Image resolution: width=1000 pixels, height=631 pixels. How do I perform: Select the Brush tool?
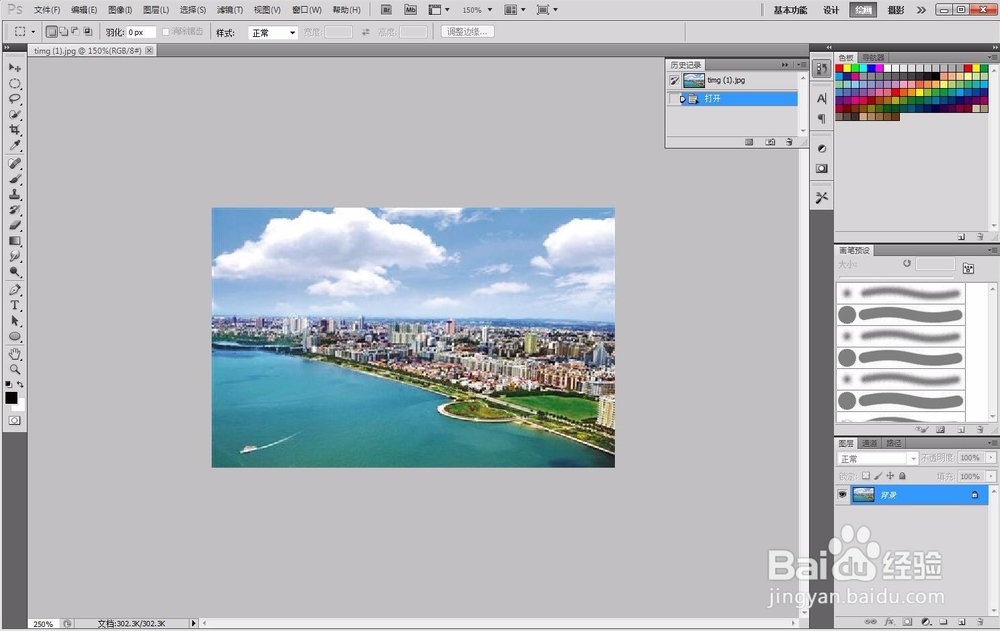coord(15,179)
